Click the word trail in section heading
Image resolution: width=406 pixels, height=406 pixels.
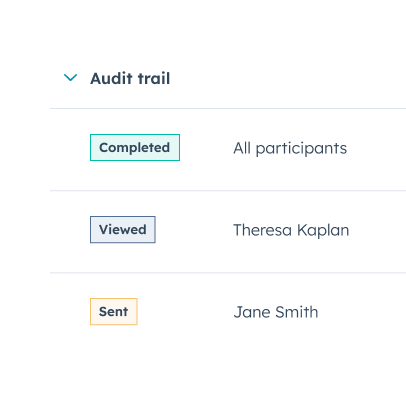154,79
